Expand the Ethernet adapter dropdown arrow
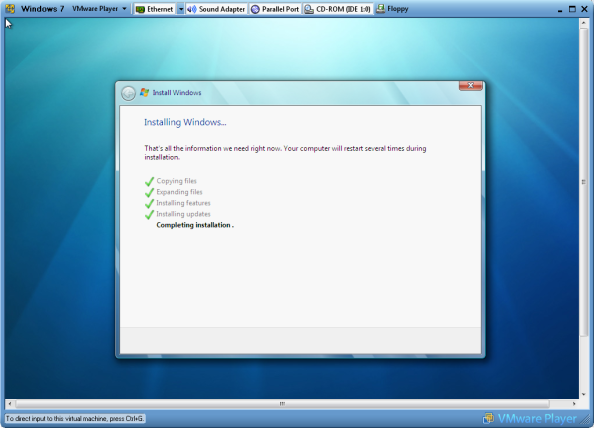594x428 pixels. (181, 9)
